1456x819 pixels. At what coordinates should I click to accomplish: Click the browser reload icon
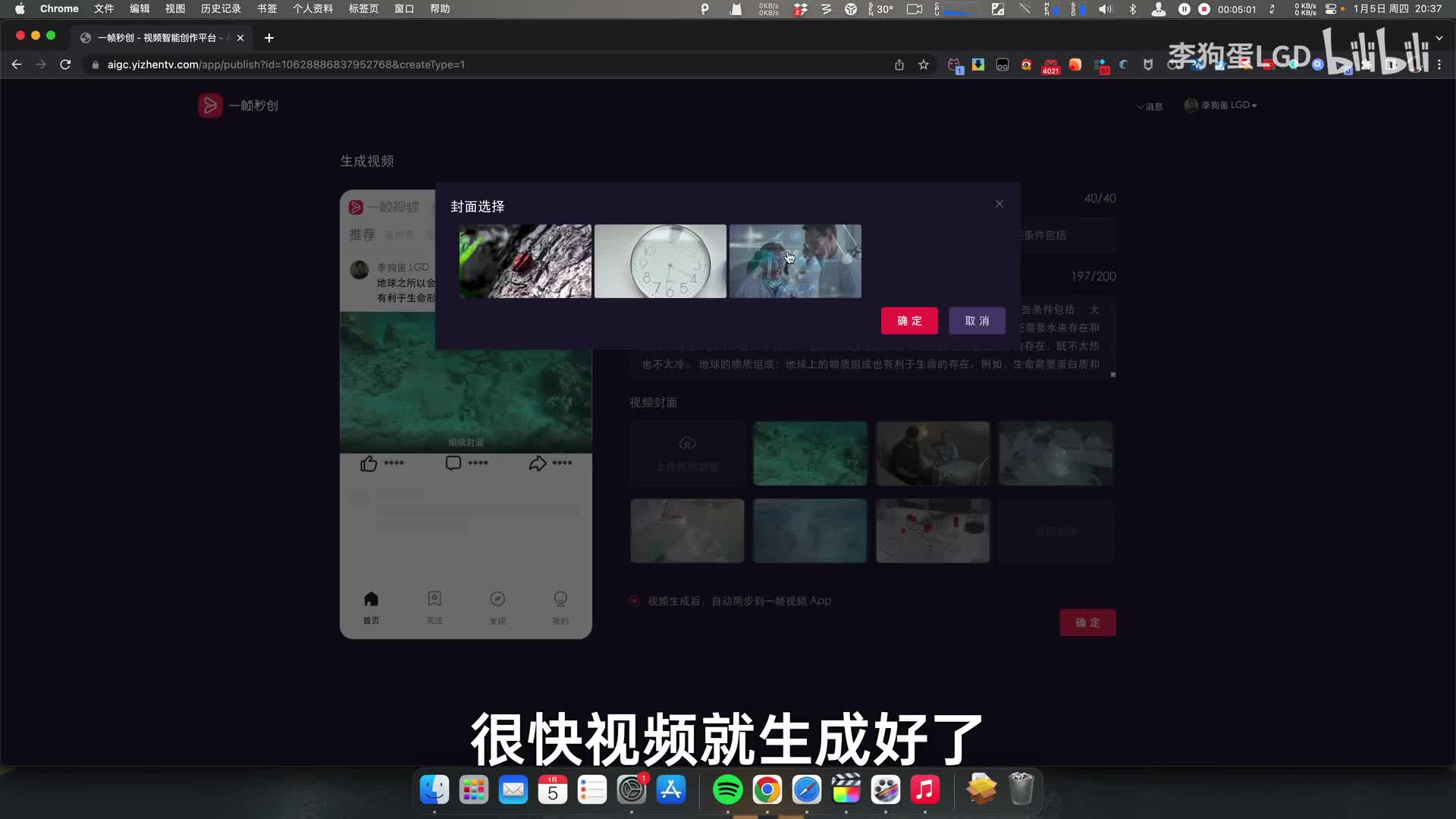[66, 65]
